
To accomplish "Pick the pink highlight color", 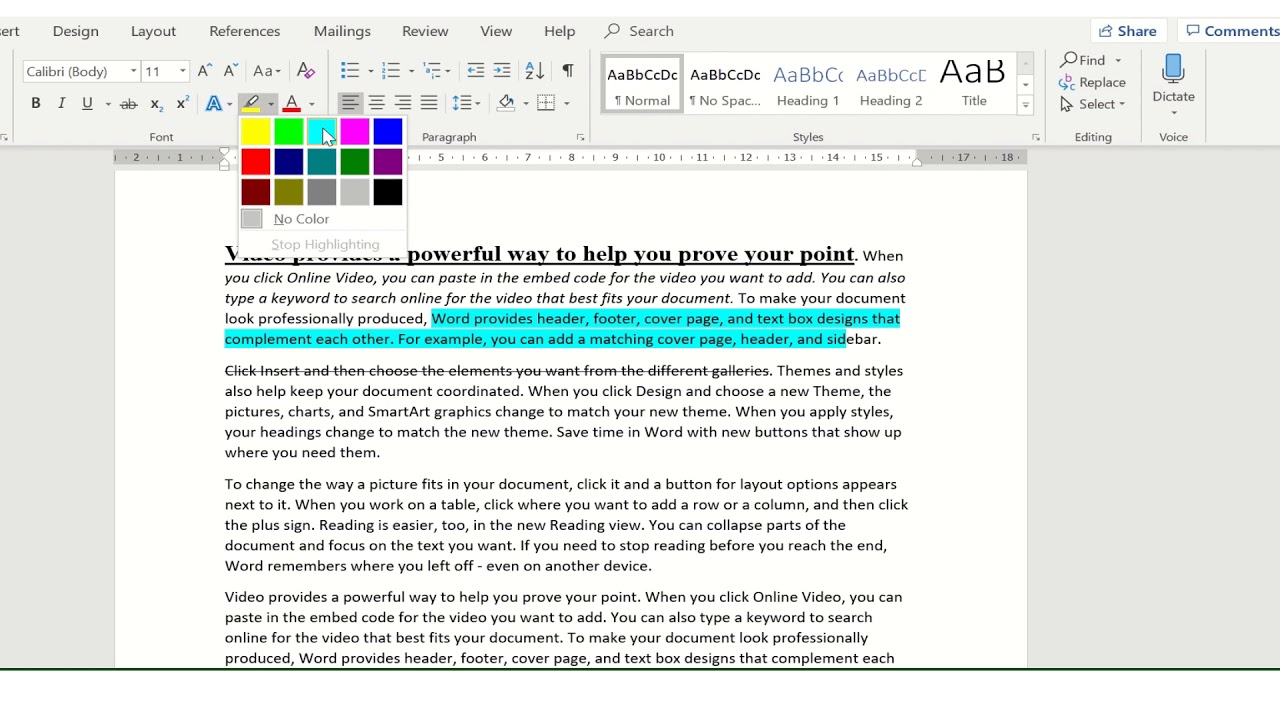I will point(355,131).
